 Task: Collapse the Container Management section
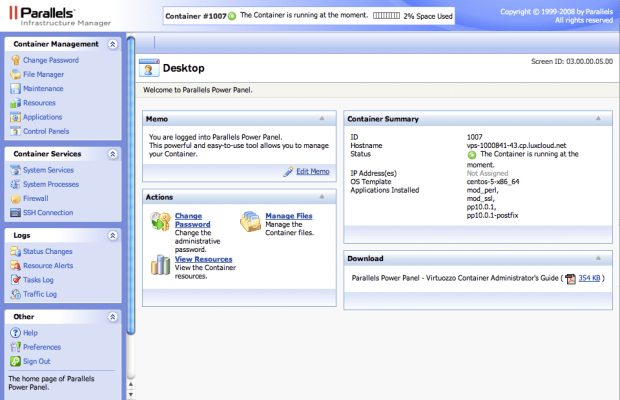point(113,44)
